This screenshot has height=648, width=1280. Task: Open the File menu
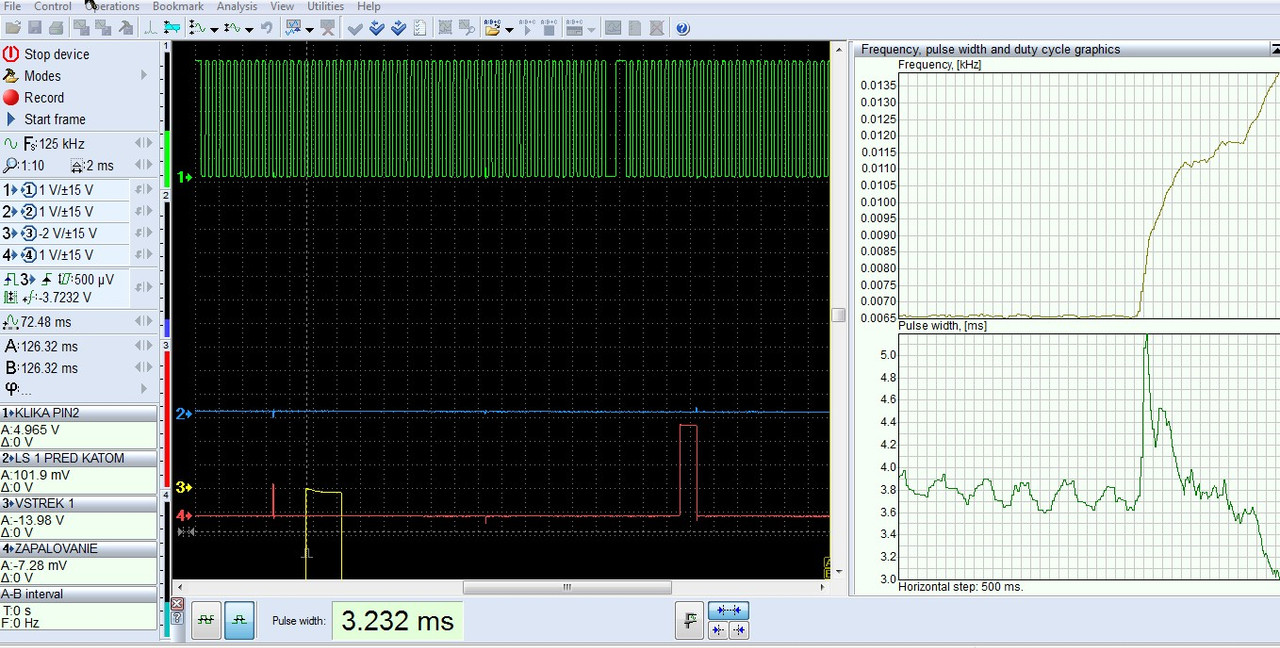point(12,6)
